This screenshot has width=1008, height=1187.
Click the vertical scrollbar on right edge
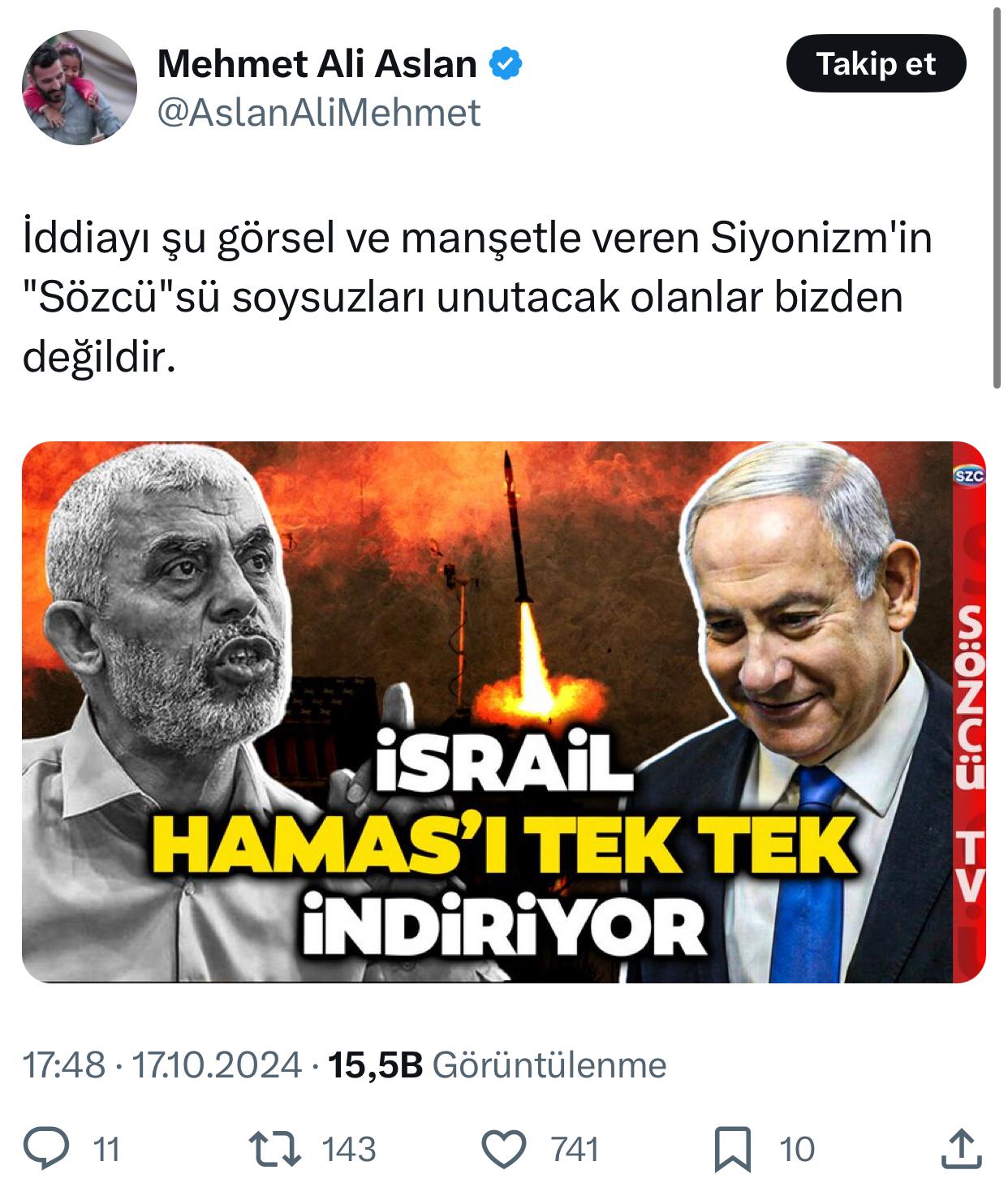coord(998,199)
